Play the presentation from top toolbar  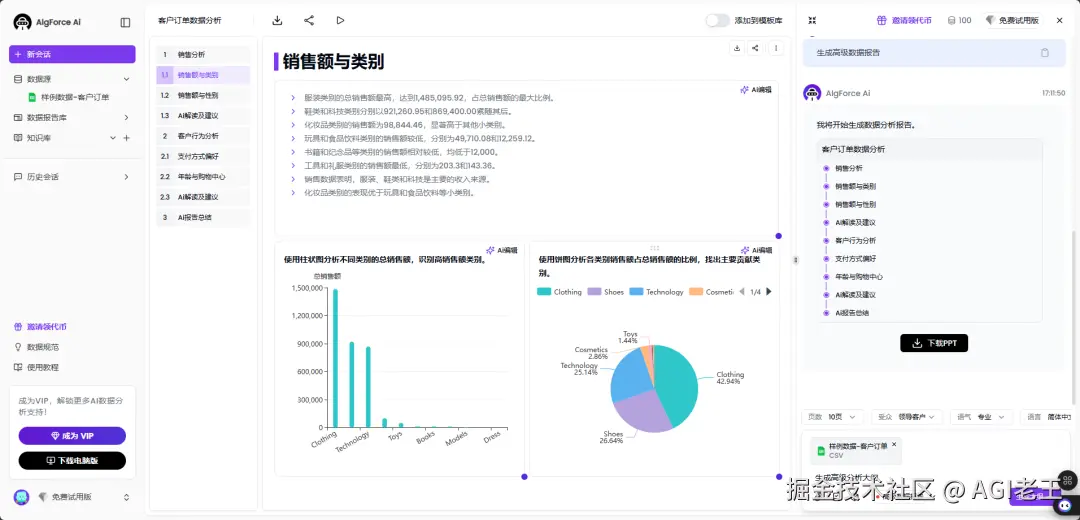pyautogui.click(x=340, y=21)
